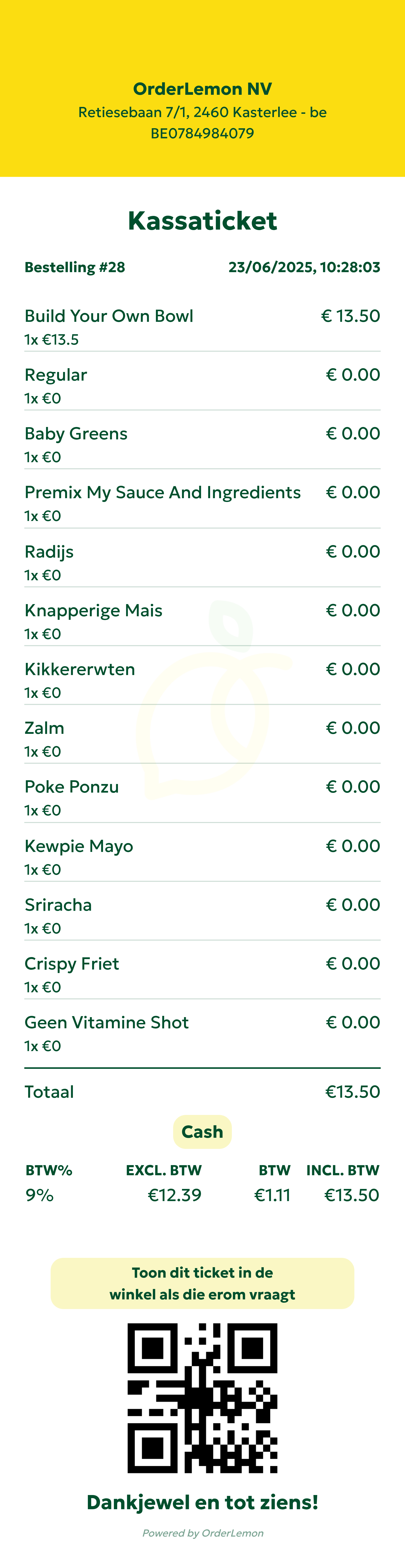Click the Totaal amount €13.50
This screenshot has width=405, height=1568.
(x=352, y=1091)
